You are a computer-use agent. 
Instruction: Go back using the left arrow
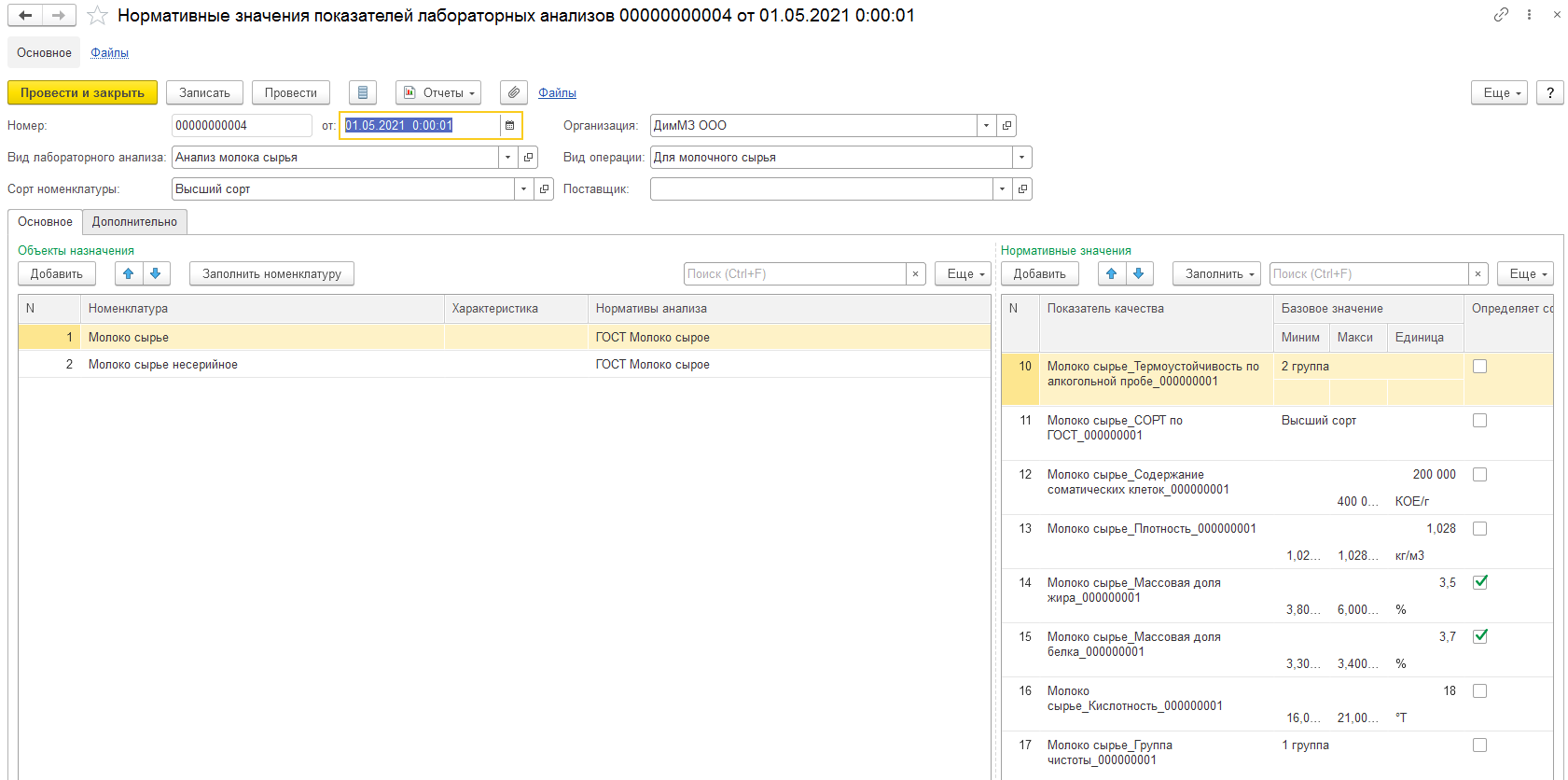click(x=25, y=15)
